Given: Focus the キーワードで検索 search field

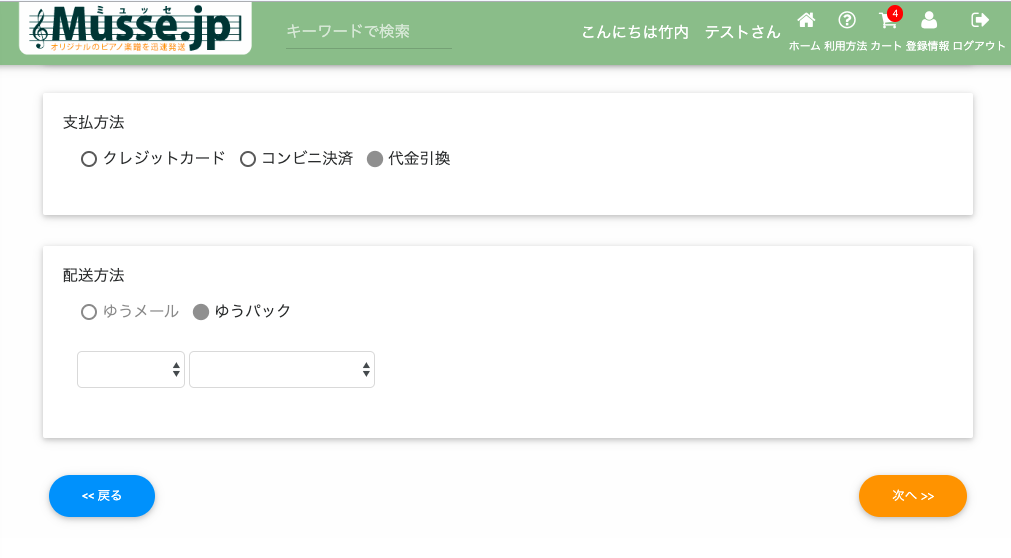Looking at the screenshot, I should (369, 32).
